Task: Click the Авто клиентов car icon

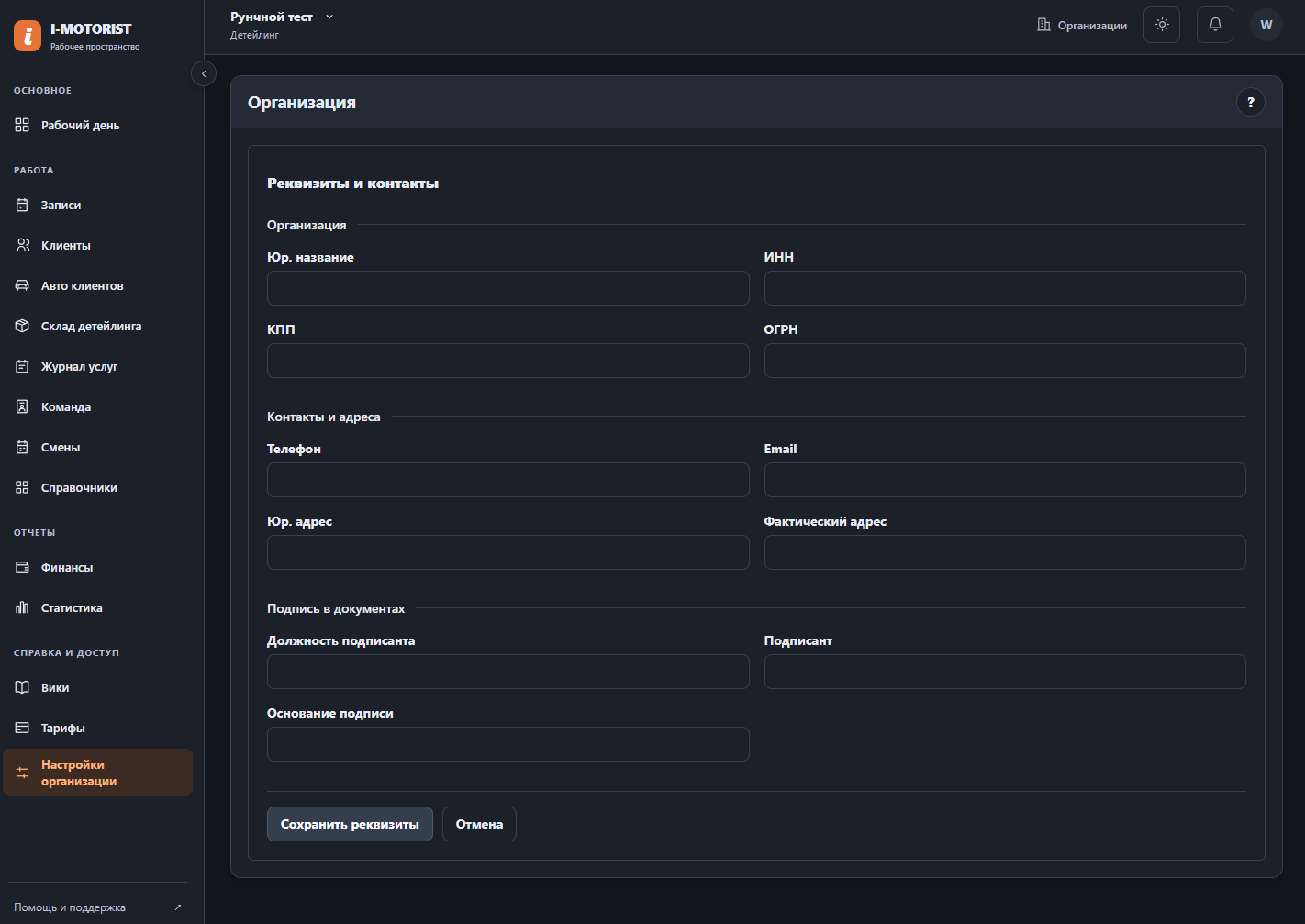Action: (x=22, y=285)
